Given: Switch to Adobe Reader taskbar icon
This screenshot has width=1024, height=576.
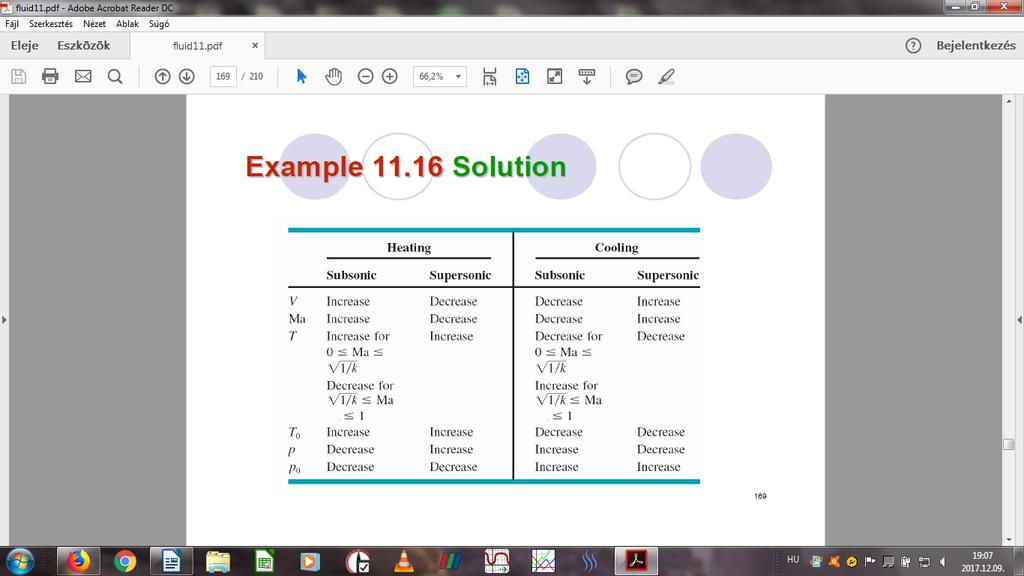Looking at the screenshot, I should (635, 562).
